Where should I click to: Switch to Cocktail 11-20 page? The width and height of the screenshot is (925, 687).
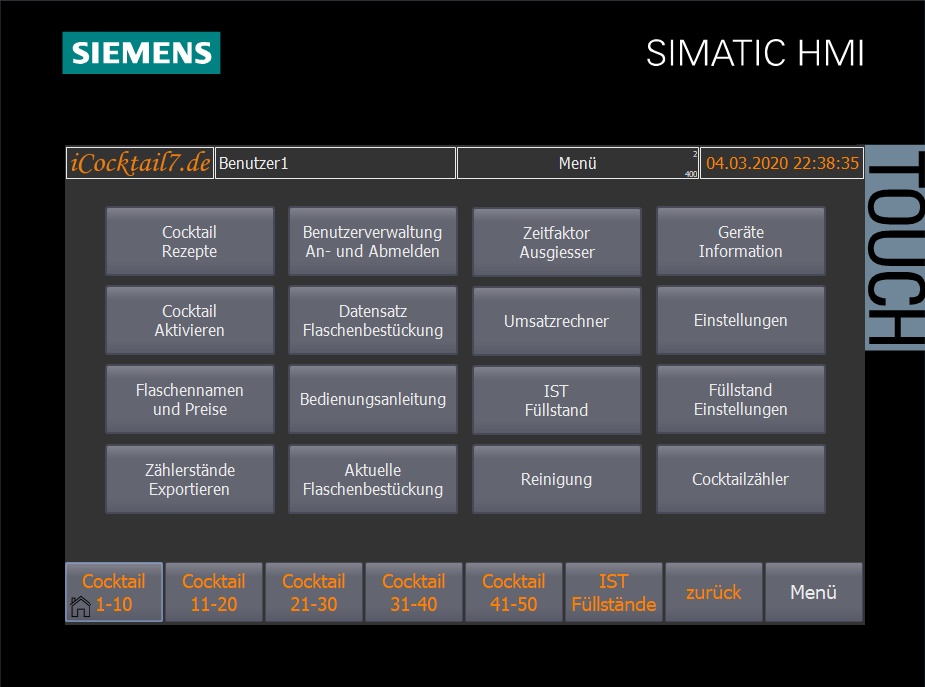pyautogui.click(x=214, y=592)
